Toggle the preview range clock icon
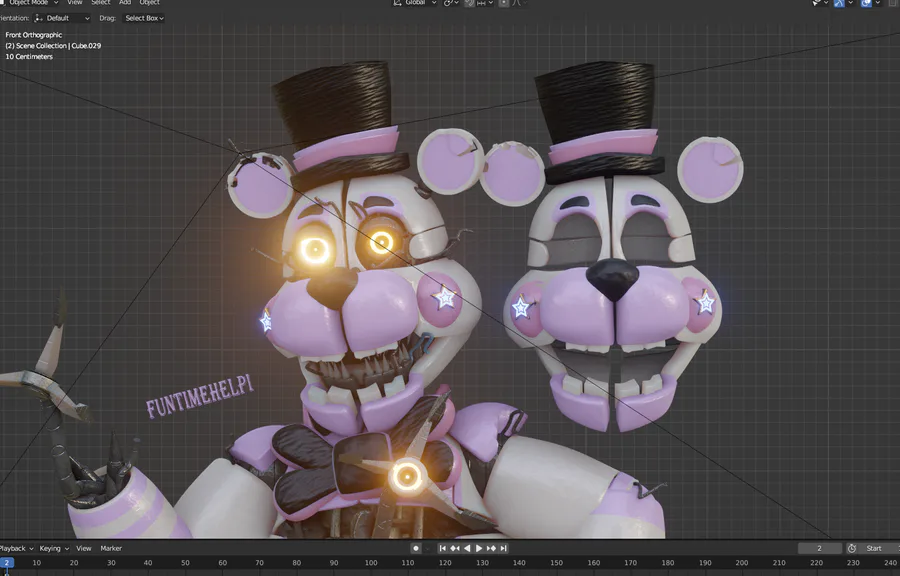This screenshot has width=900, height=576. coord(852,548)
